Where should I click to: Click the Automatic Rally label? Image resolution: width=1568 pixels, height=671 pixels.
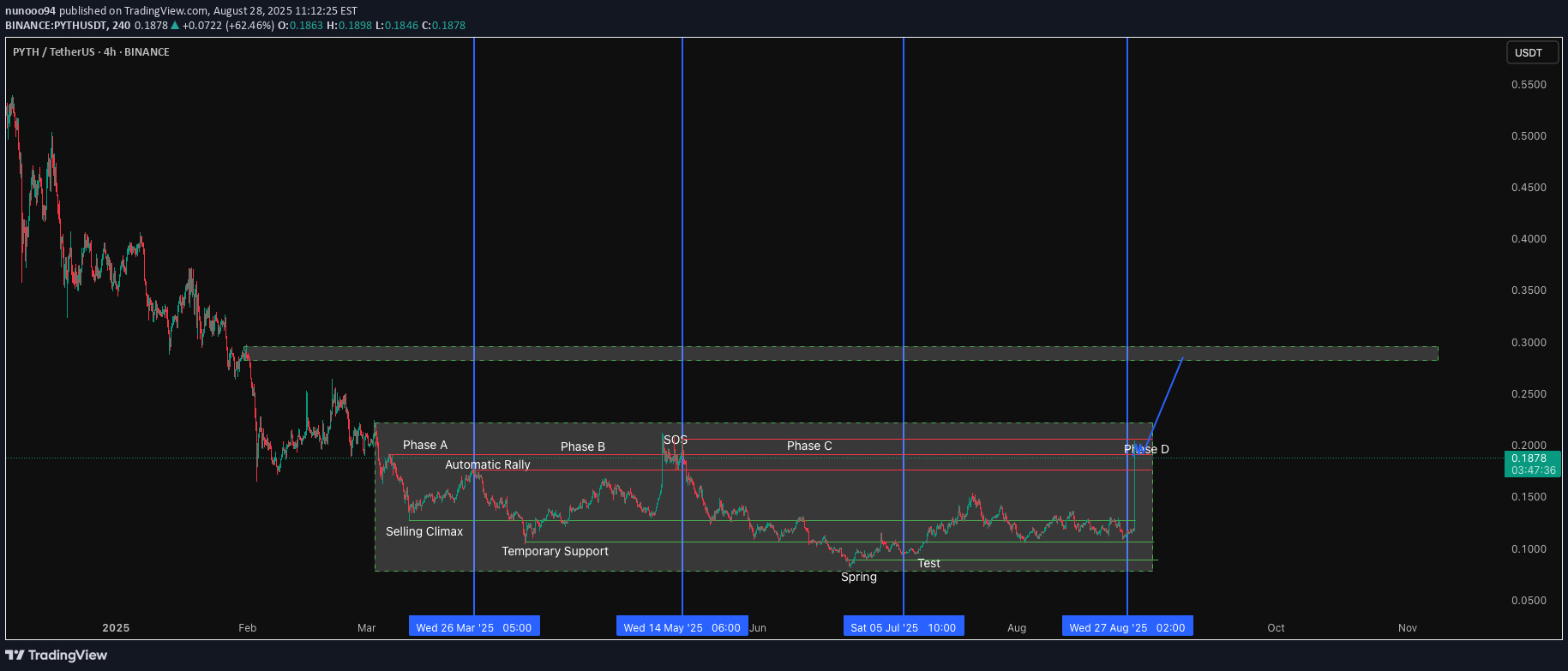coord(488,464)
